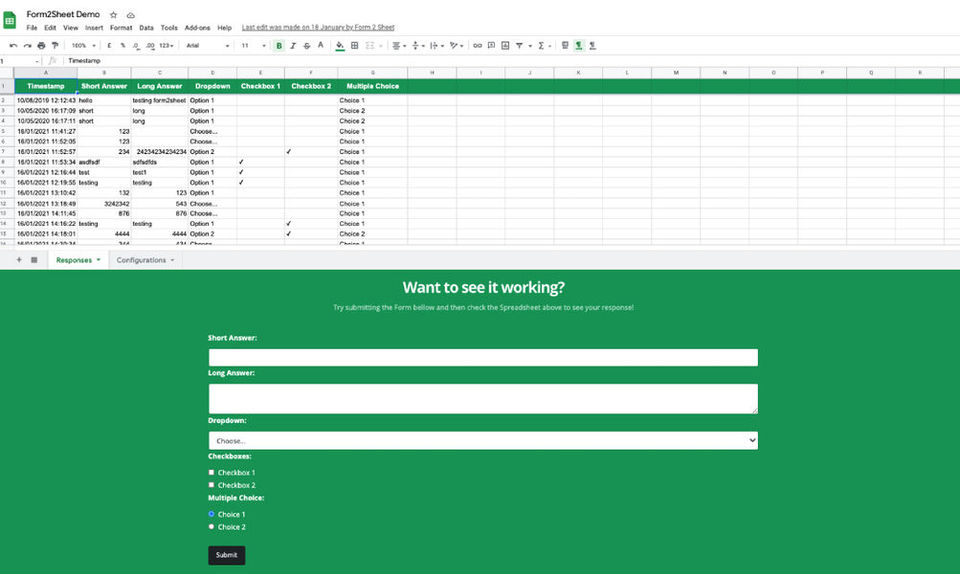Select the Timestamp header cell
Screen dimensions: 960x574
46,86
